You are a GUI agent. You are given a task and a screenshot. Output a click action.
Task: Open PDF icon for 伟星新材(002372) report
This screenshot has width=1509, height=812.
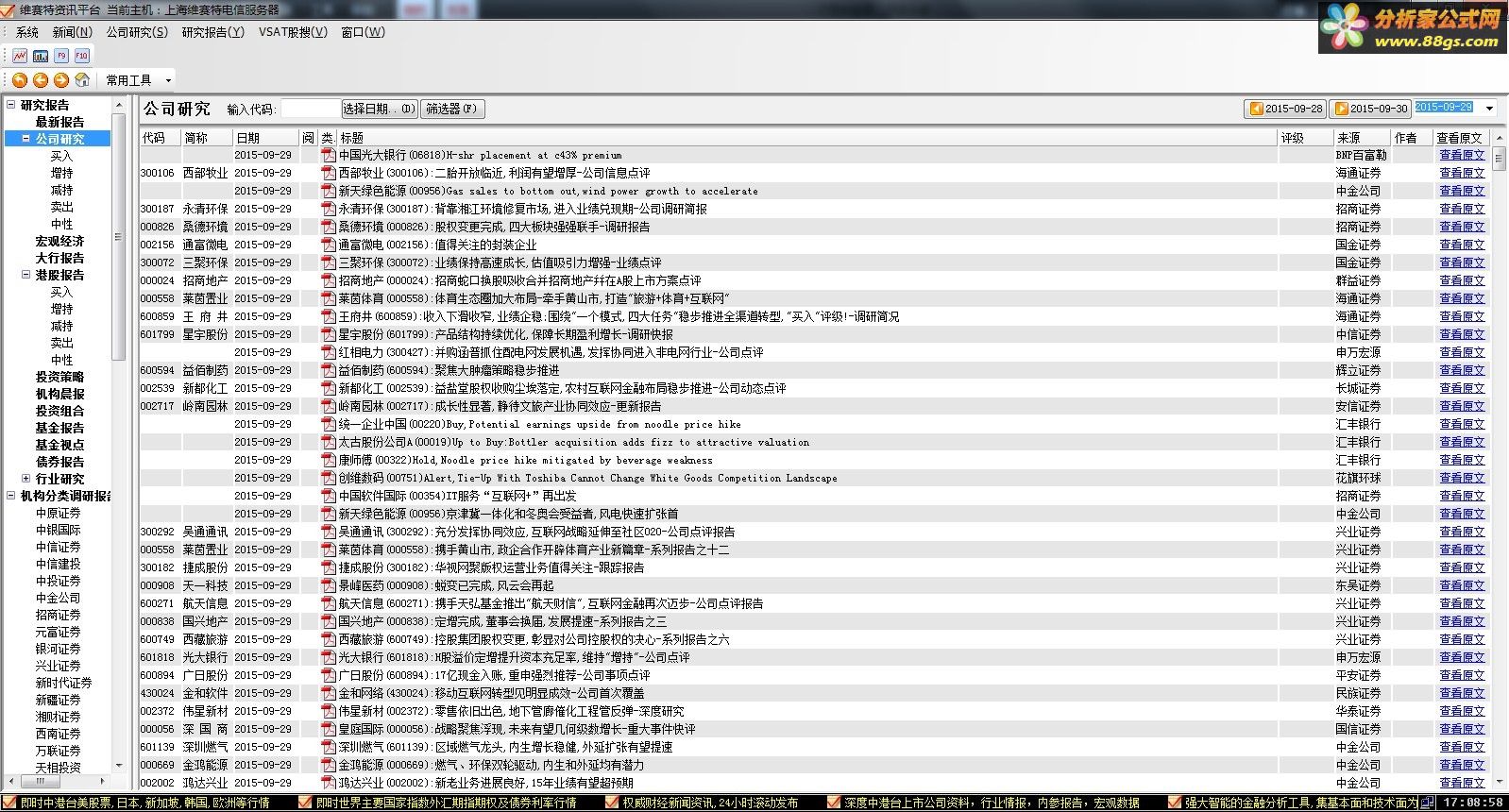pyautogui.click(x=329, y=711)
